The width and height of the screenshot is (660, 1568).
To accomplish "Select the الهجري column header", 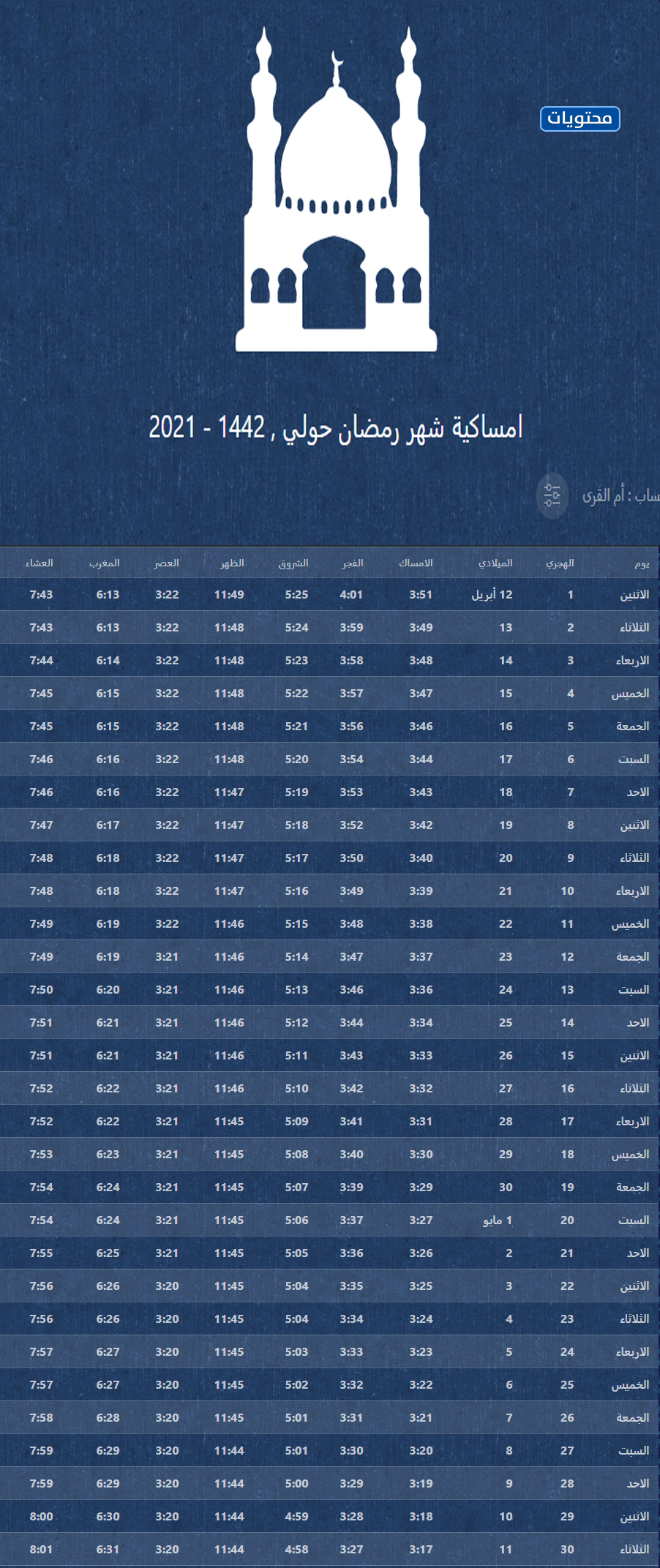I will [560, 563].
